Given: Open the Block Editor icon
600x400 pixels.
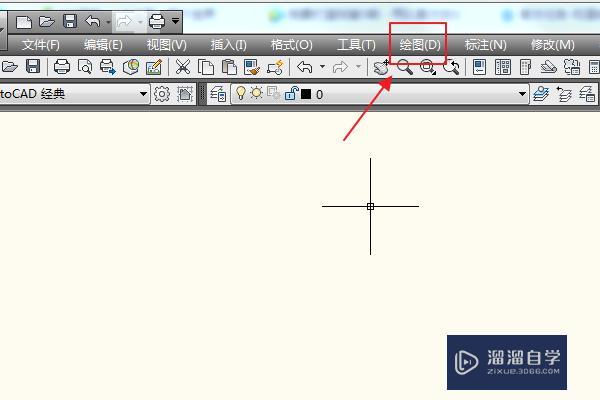Looking at the screenshot, I should pyautogui.click(x=276, y=67).
